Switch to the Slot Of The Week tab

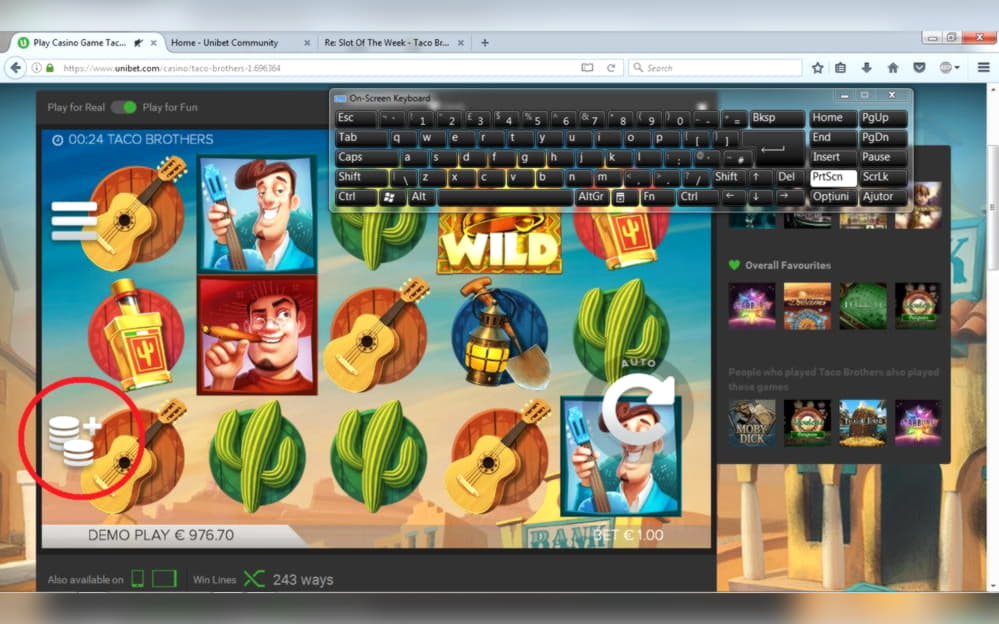[387, 43]
